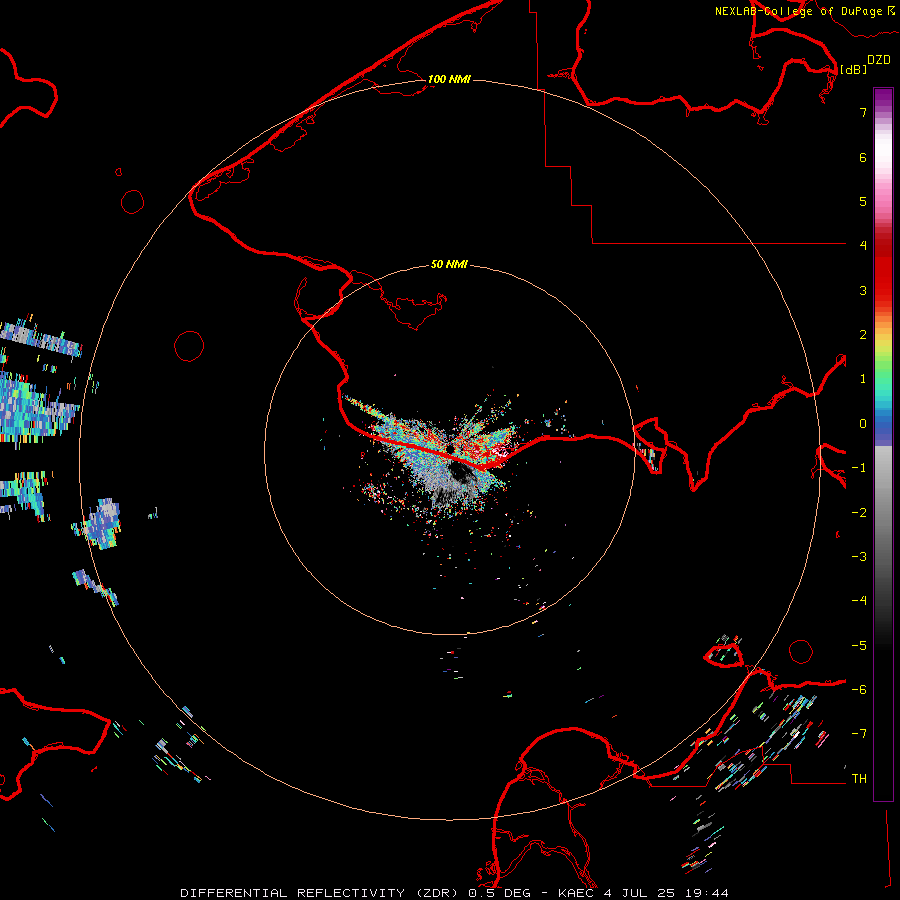Click the Differential Reflectivity (ZDR) title text

(321, 893)
